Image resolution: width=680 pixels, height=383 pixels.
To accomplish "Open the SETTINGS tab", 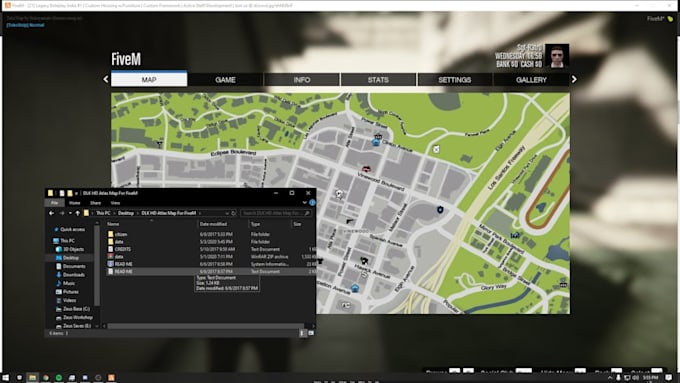I will [454, 80].
